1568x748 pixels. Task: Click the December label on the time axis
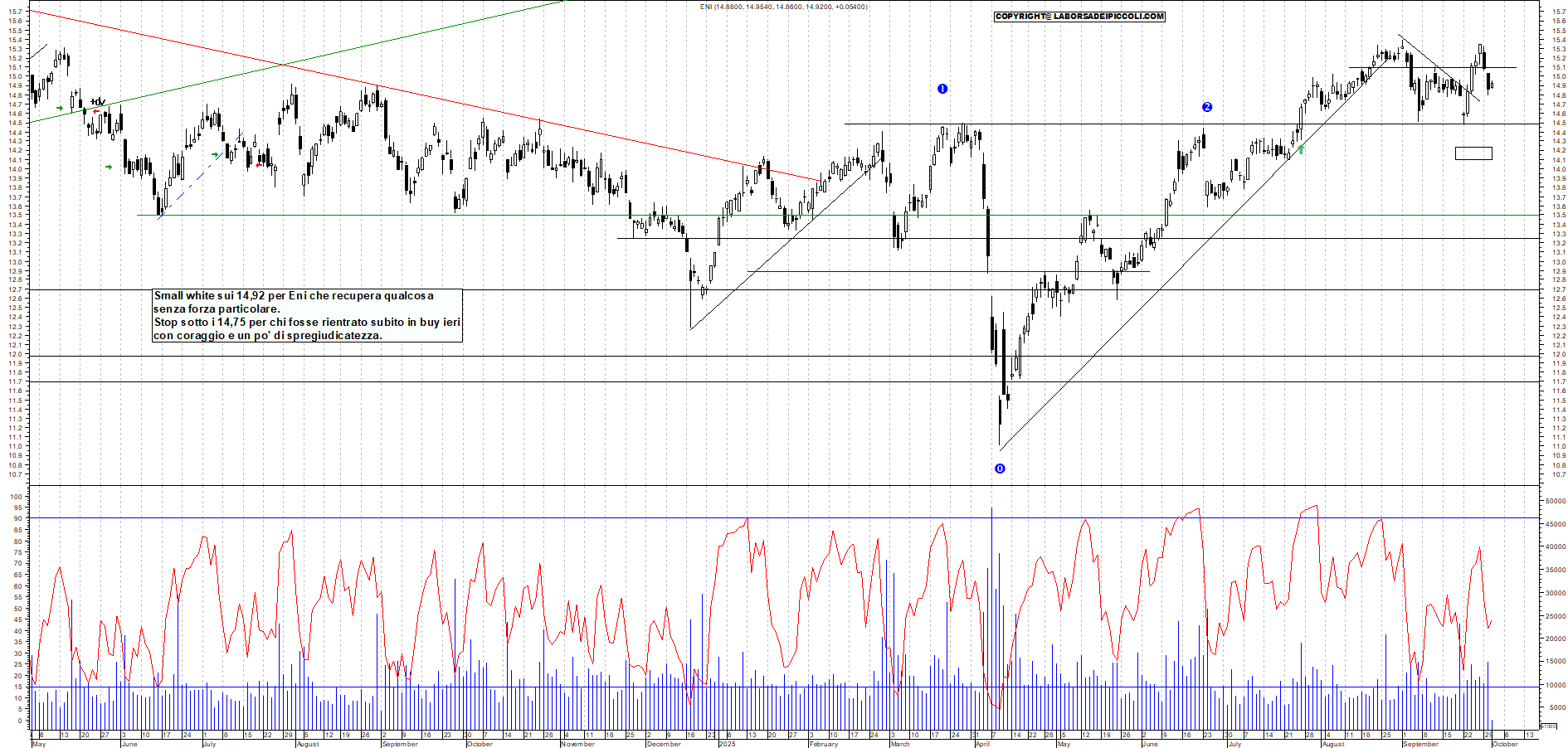[x=664, y=744]
